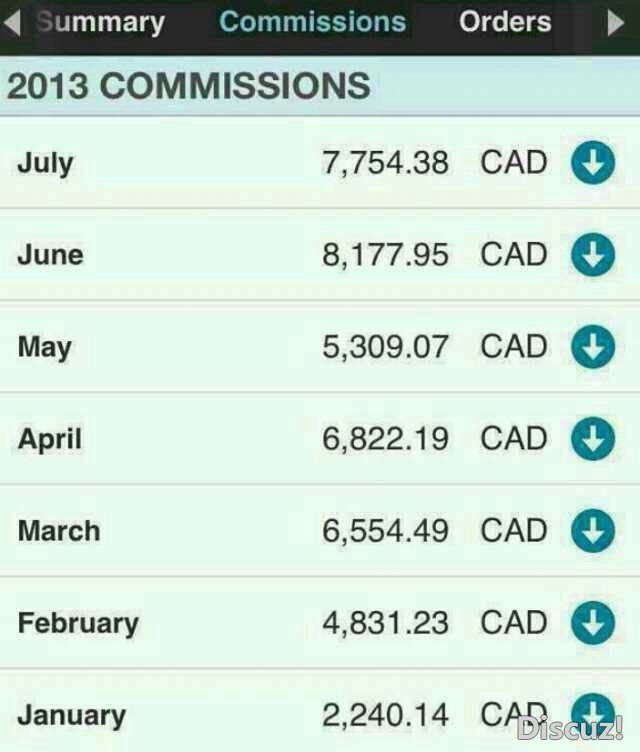640x752 pixels.
Task: Switch to the Summary tab
Action: coord(101,23)
